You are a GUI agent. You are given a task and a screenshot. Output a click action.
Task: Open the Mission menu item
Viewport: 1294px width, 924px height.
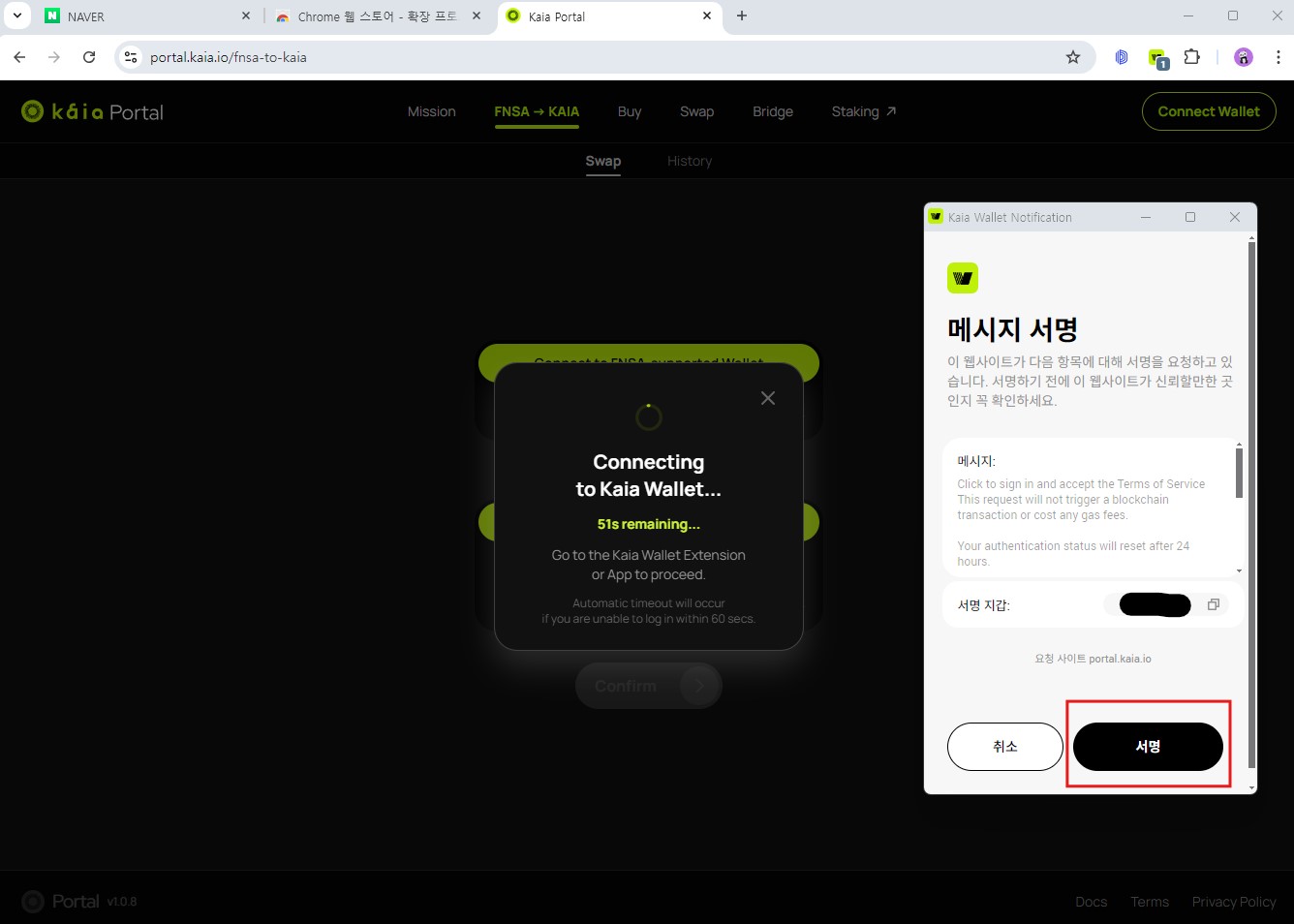click(x=431, y=111)
